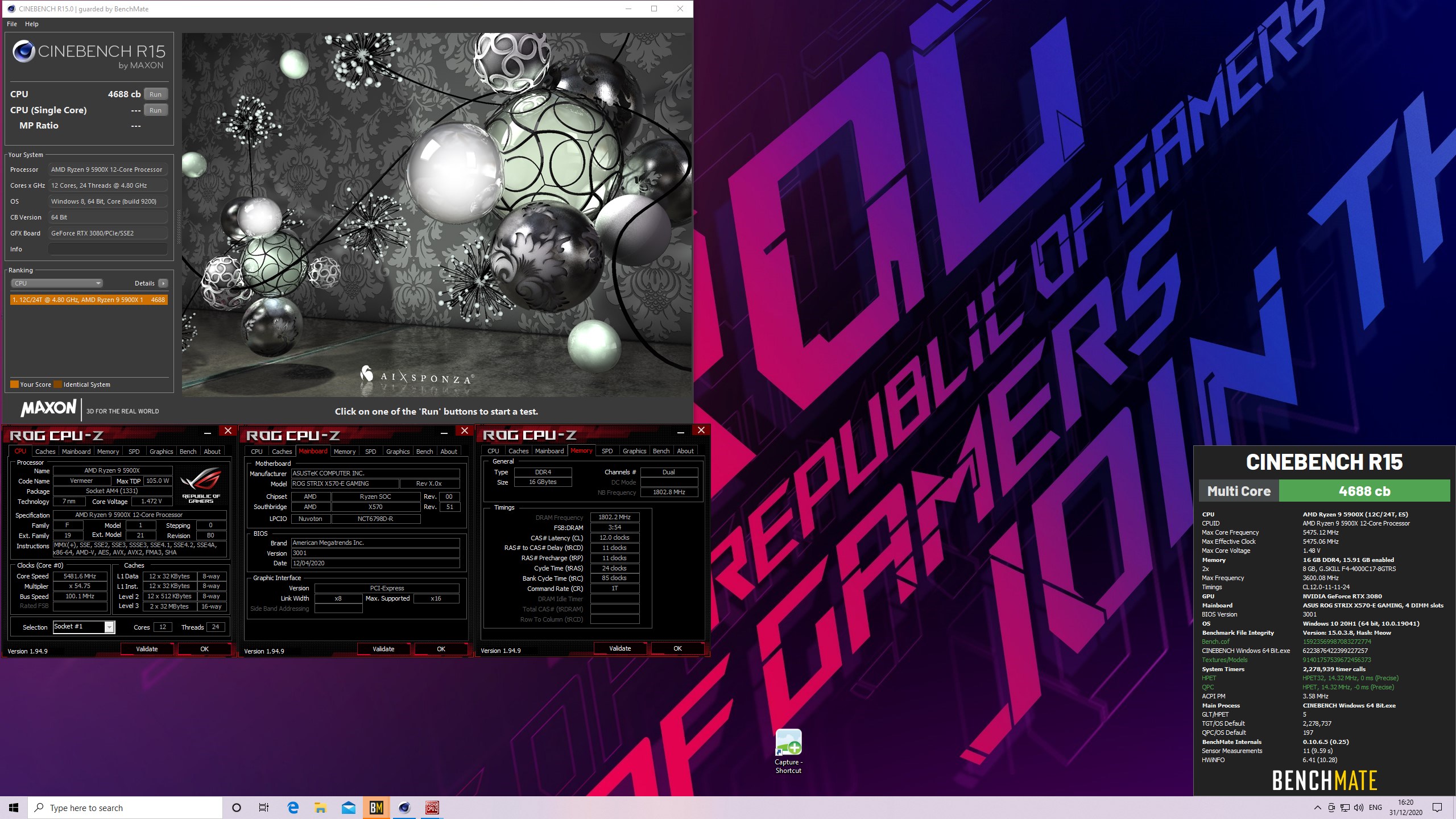This screenshot has width=1456, height=819.
Task: Click OK in CPU-Z Memory window
Action: click(677, 648)
